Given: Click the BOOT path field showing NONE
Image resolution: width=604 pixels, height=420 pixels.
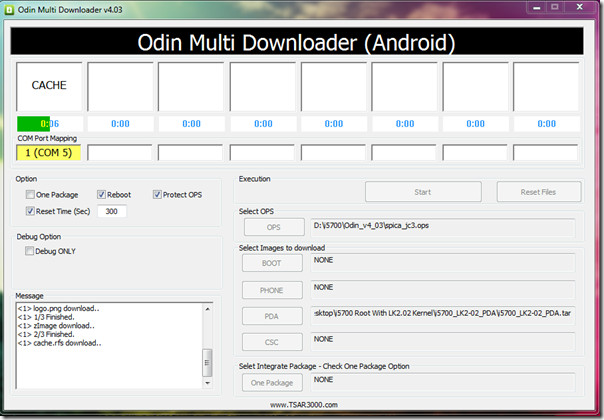Looking at the screenshot, I should tap(443, 263).
